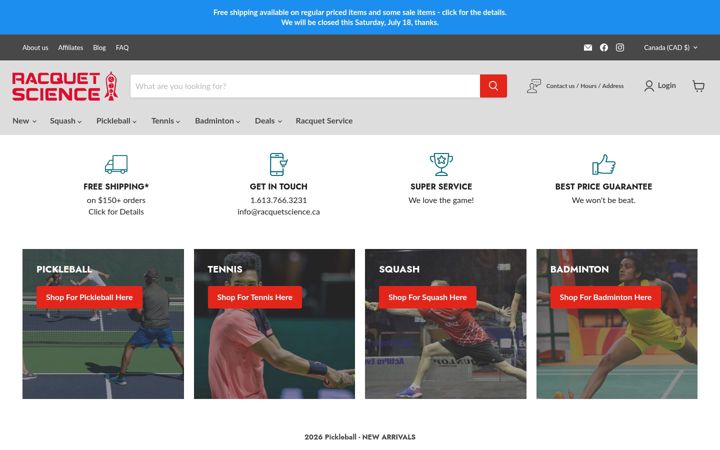Click the SUPER SERVICE heading

pyautogui.click(x=441, y=186)
